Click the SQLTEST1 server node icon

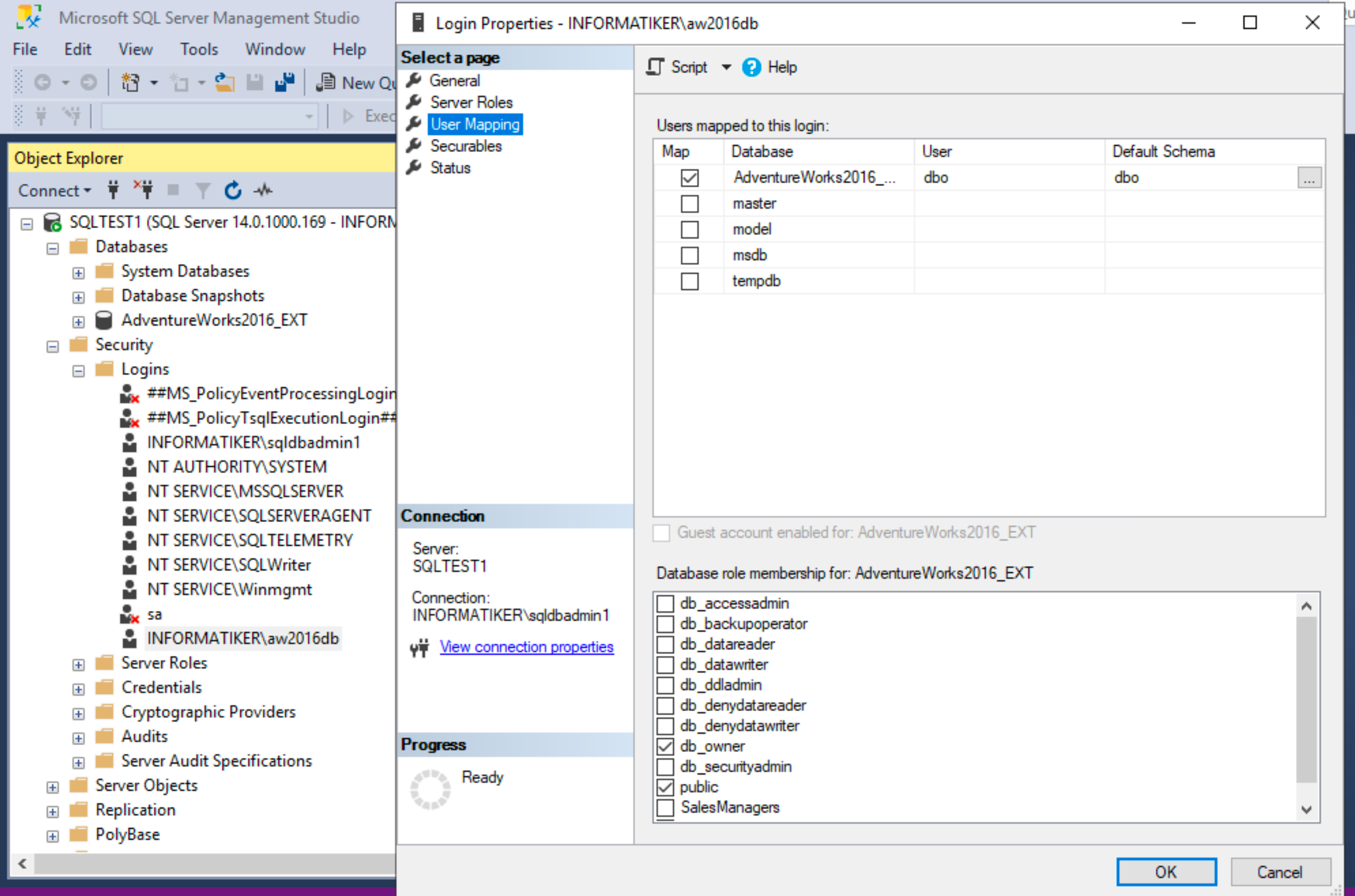[x=53, y=222]
